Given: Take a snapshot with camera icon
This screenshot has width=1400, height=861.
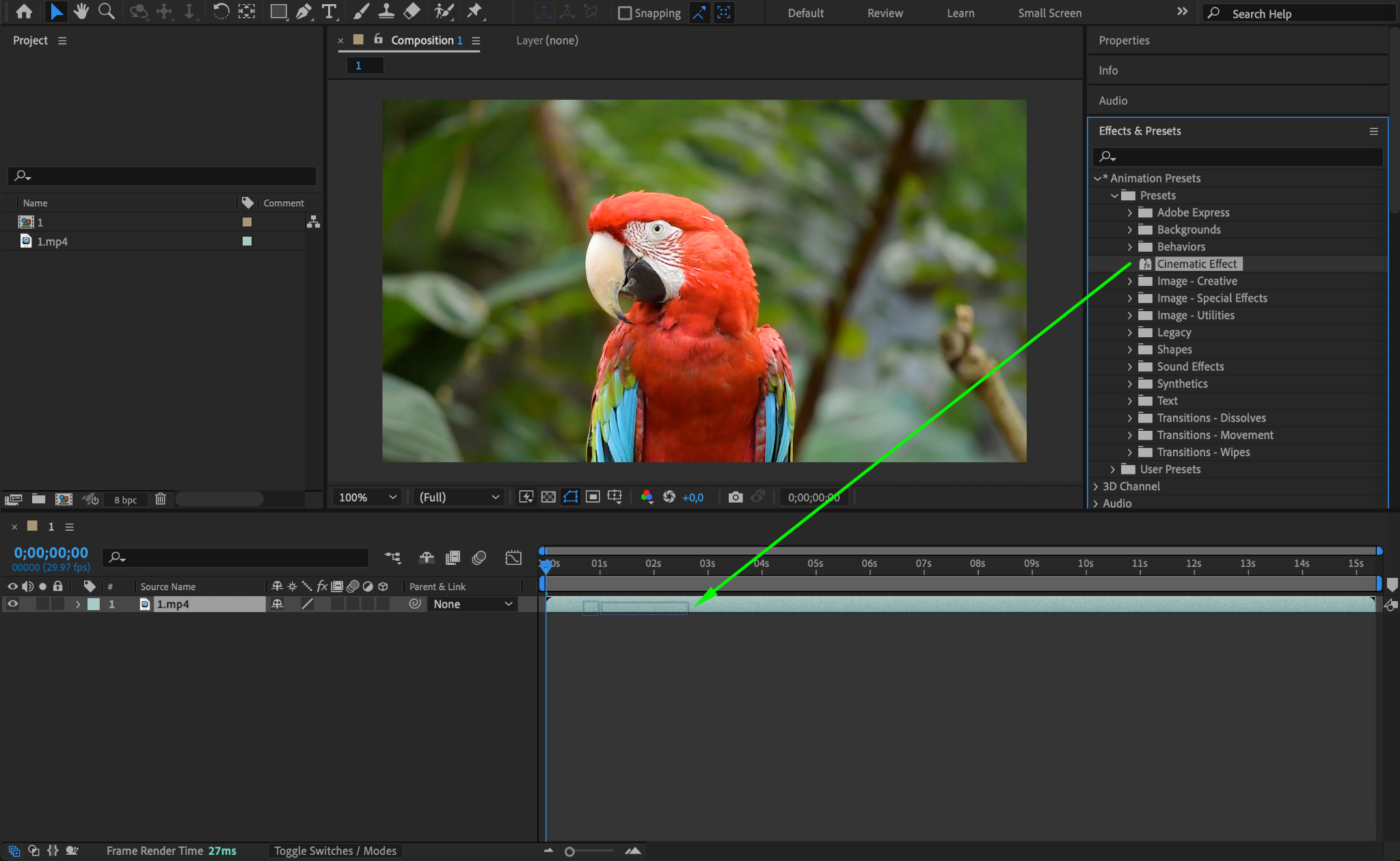Looking at the screenshot, I should [x=736, y=497].
